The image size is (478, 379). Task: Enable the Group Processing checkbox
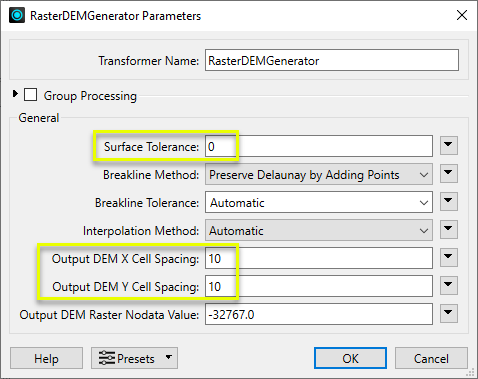pos(30,95)
